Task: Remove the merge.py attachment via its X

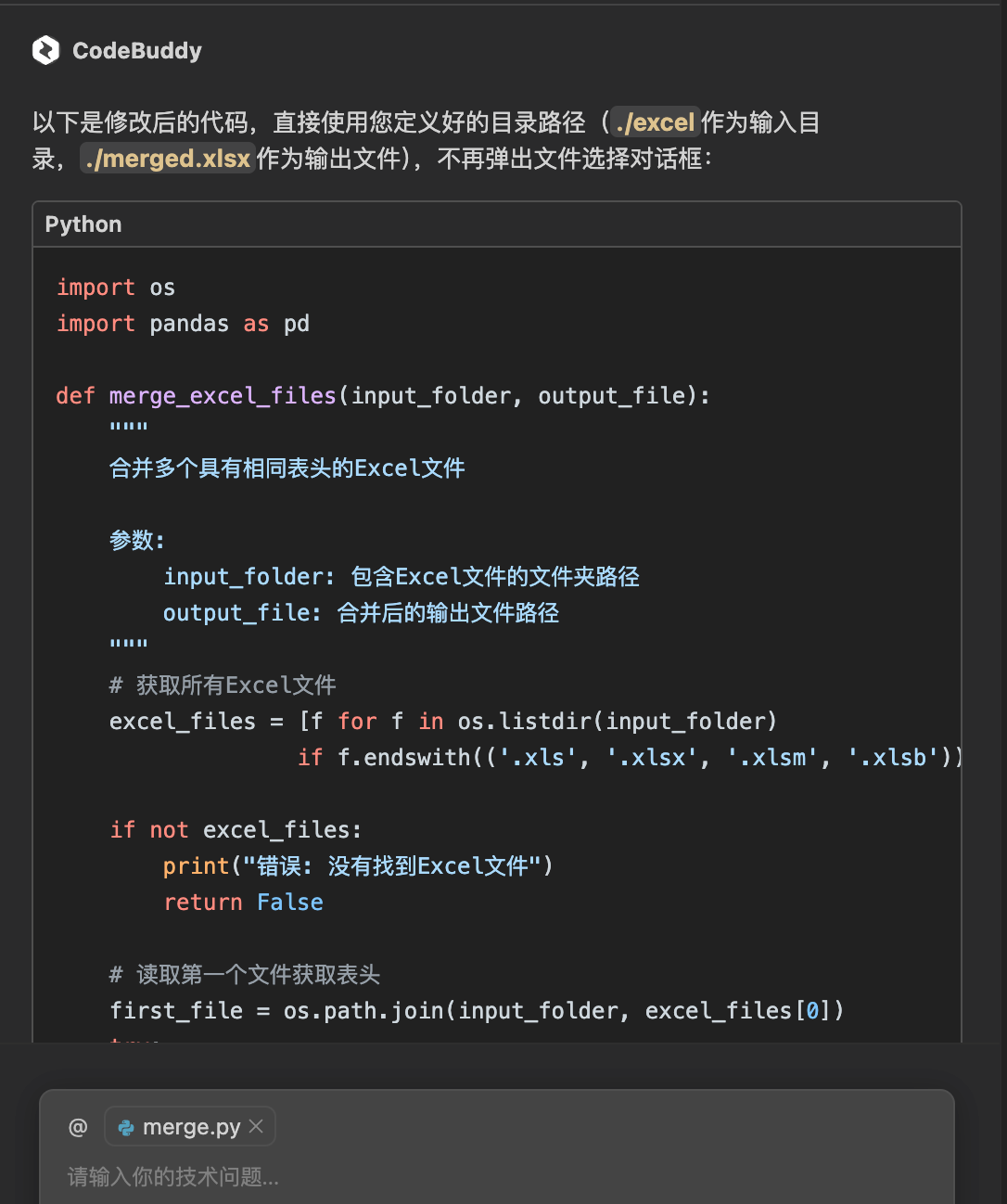Action: pos(256,1126)
